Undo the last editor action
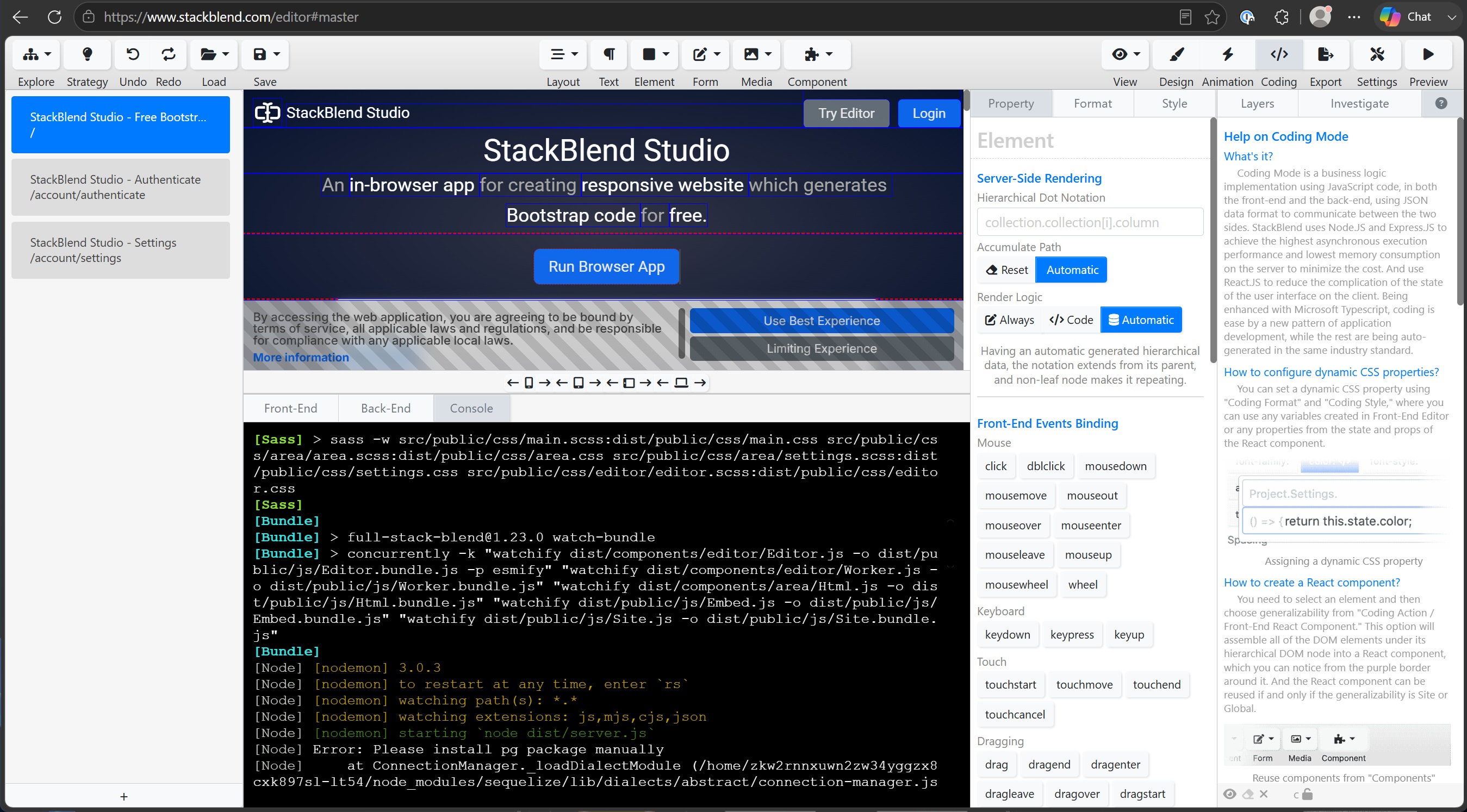The width and height of the screenshot is (1467, 812). 133,55
